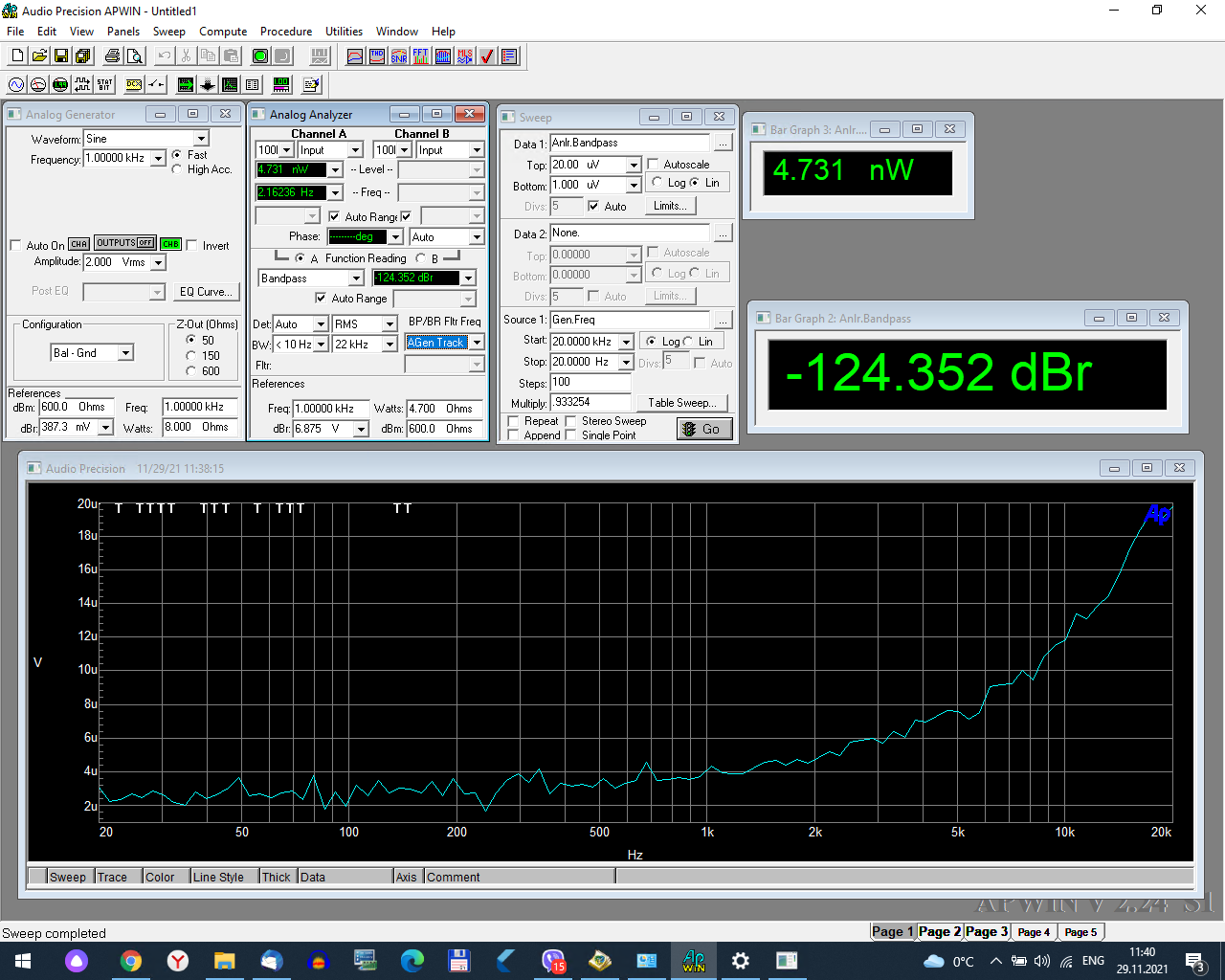Click the Analog Generator sine icon
Image resolution: width=1225 pixels, height=980 pixels.
coord(15,84)
